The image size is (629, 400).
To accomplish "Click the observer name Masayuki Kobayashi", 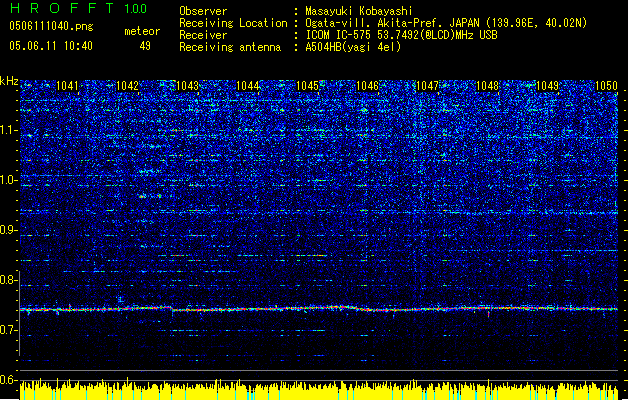I will coord(359,11).
